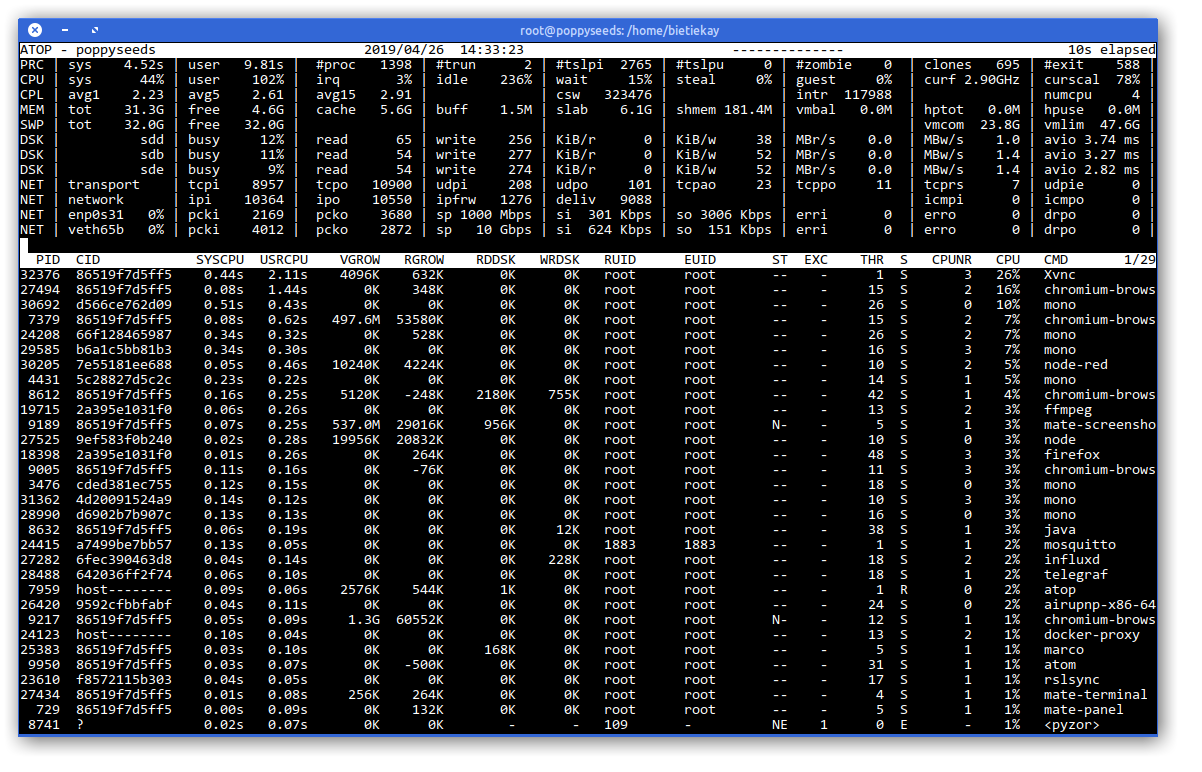Select the rslsync process row
Viewport: 1202px width, 772px height.
[x=588, y=680]
